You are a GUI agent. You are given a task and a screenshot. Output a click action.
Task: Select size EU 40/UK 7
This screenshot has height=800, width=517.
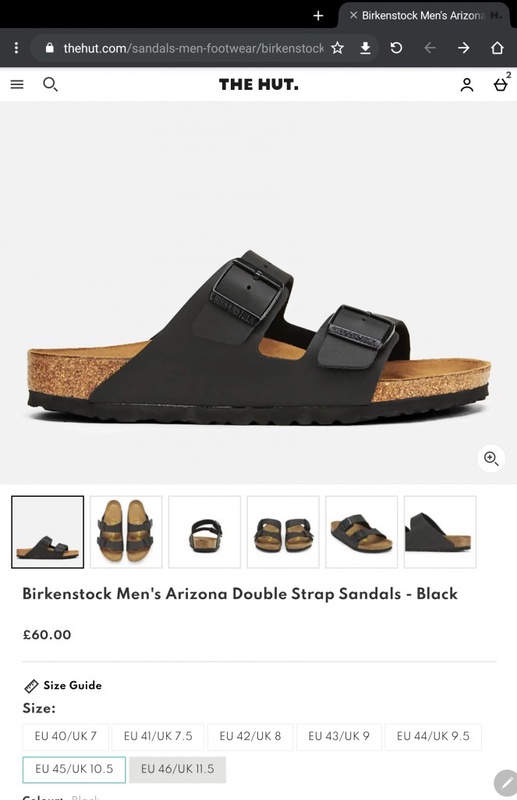[66, 736]
